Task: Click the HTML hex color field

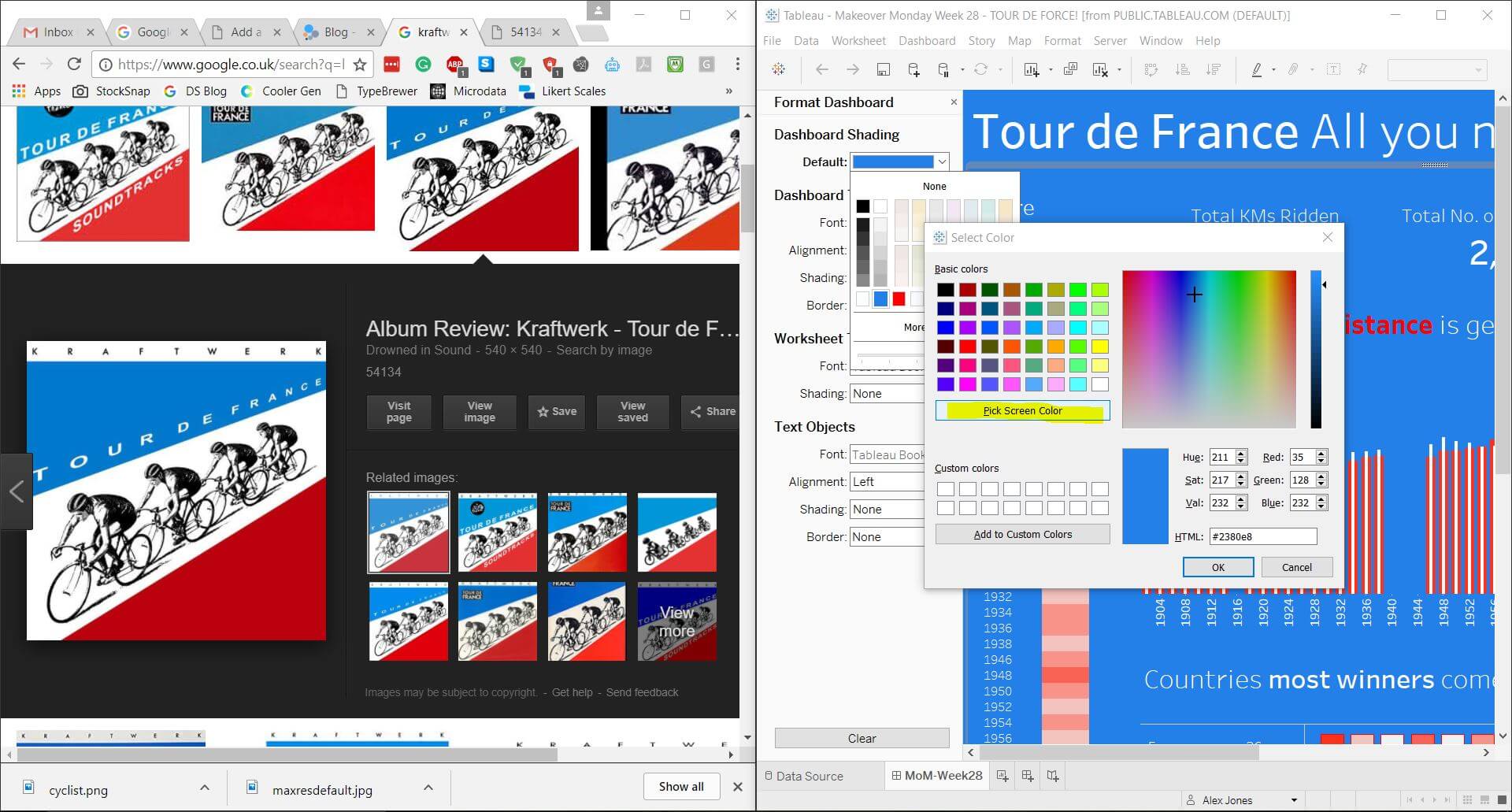Action: [x=1262, y=536]
